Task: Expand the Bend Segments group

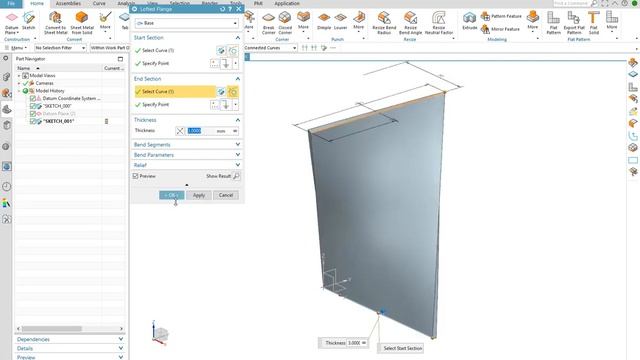Action: [x=238, y=144]
